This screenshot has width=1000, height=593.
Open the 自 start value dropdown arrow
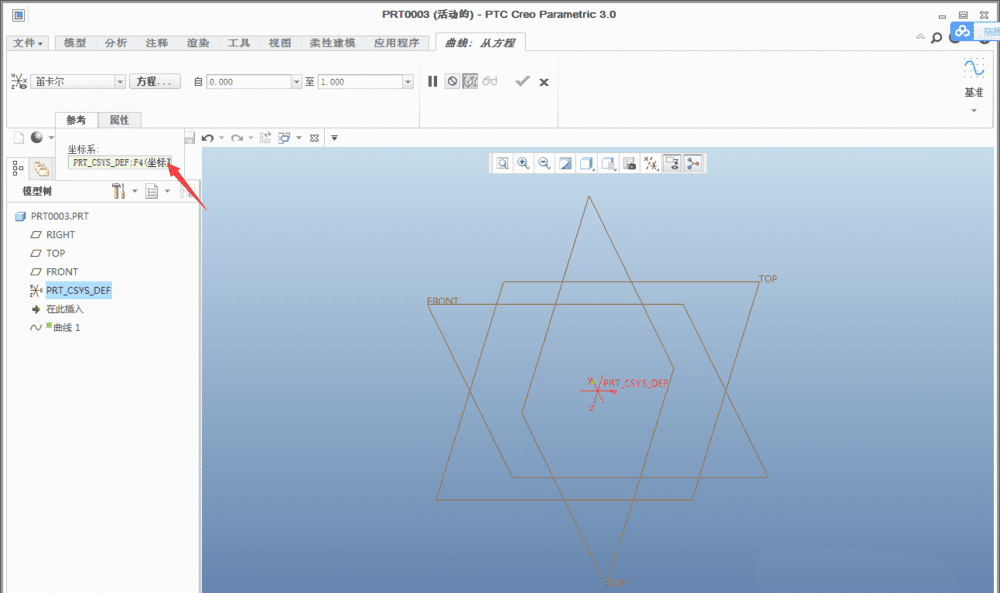[296, 82]
